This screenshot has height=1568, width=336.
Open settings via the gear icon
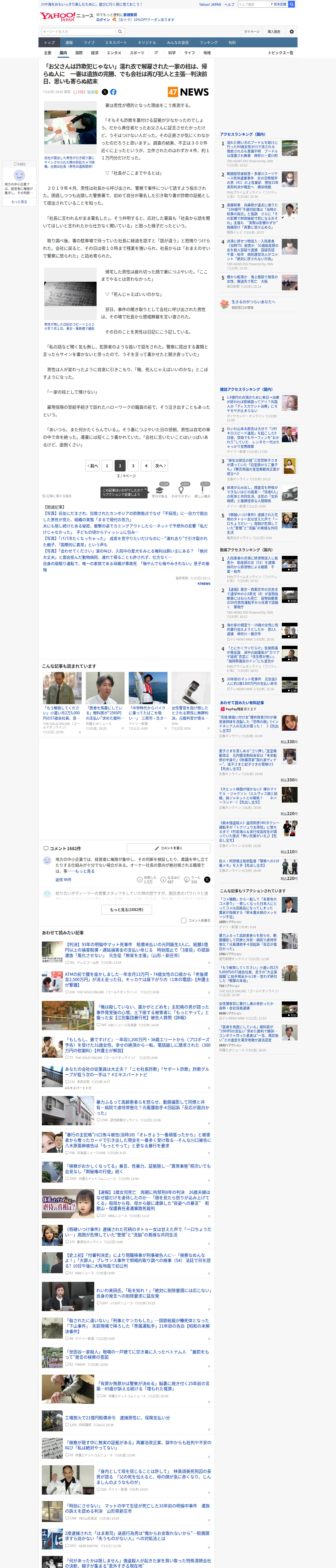coord(291,32)
